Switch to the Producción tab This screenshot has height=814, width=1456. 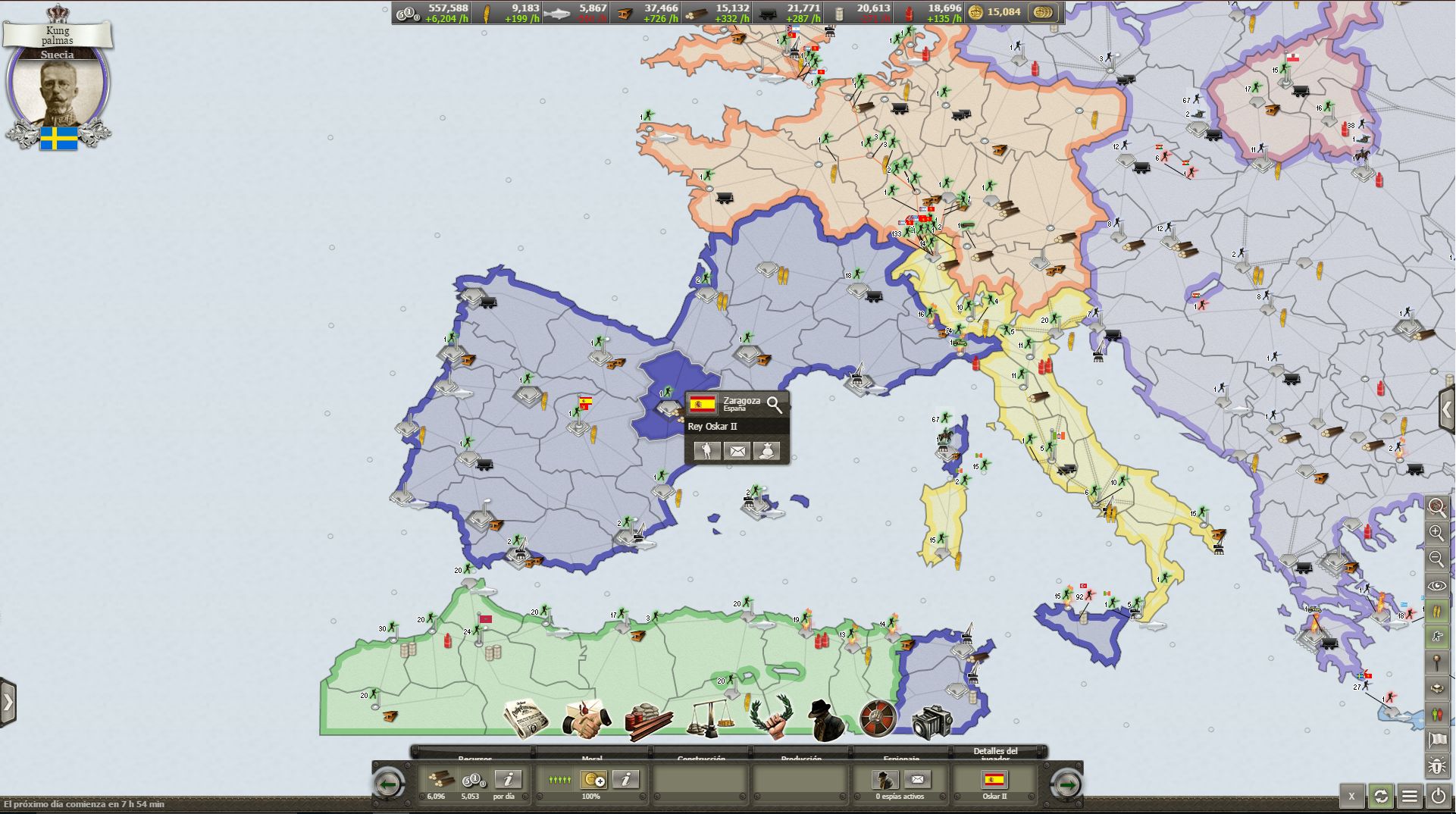click(x=801, y=757)
